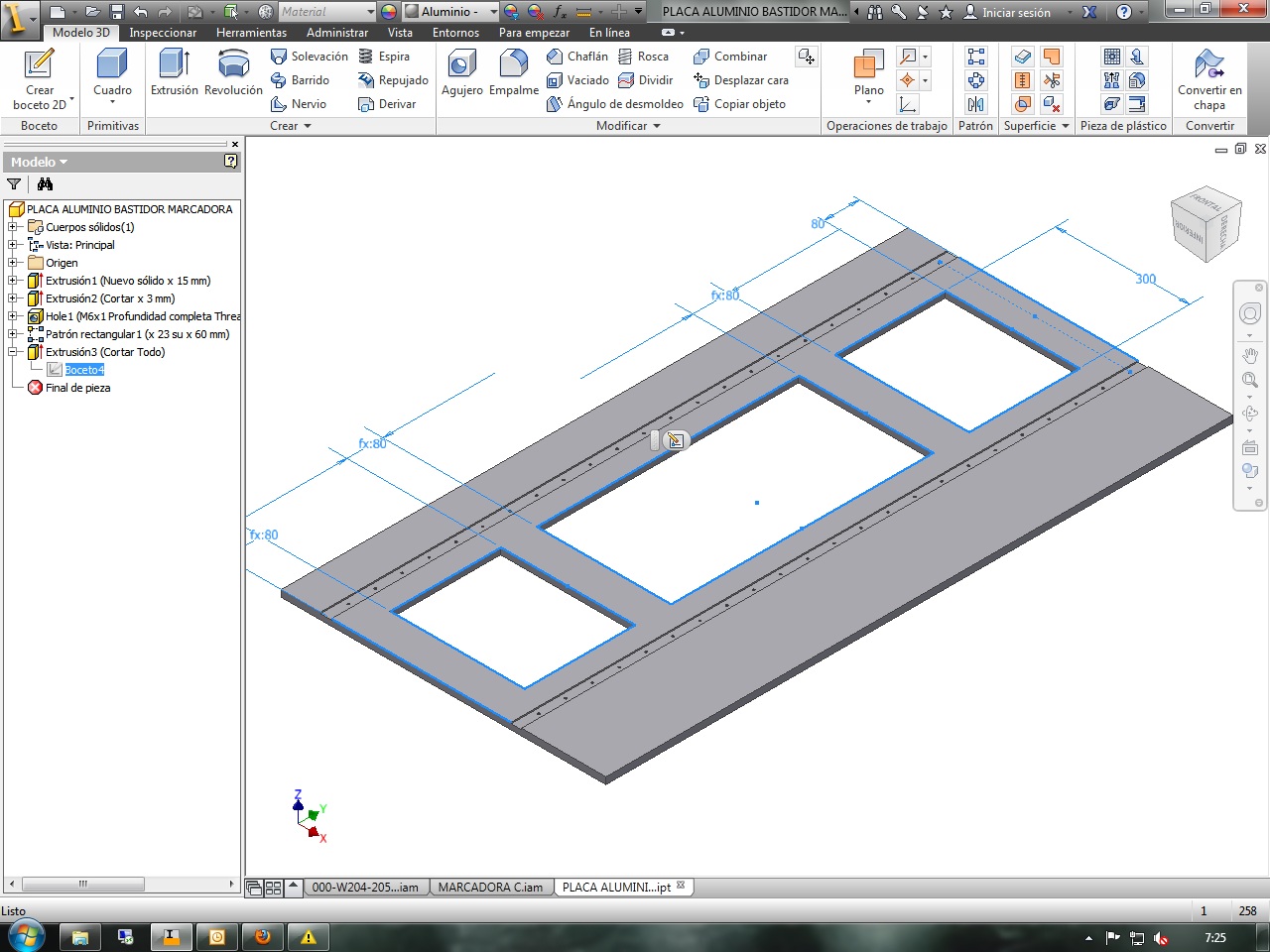
Task: Expand the Extrusión1 tree node
Action: (x=13, y=281)
